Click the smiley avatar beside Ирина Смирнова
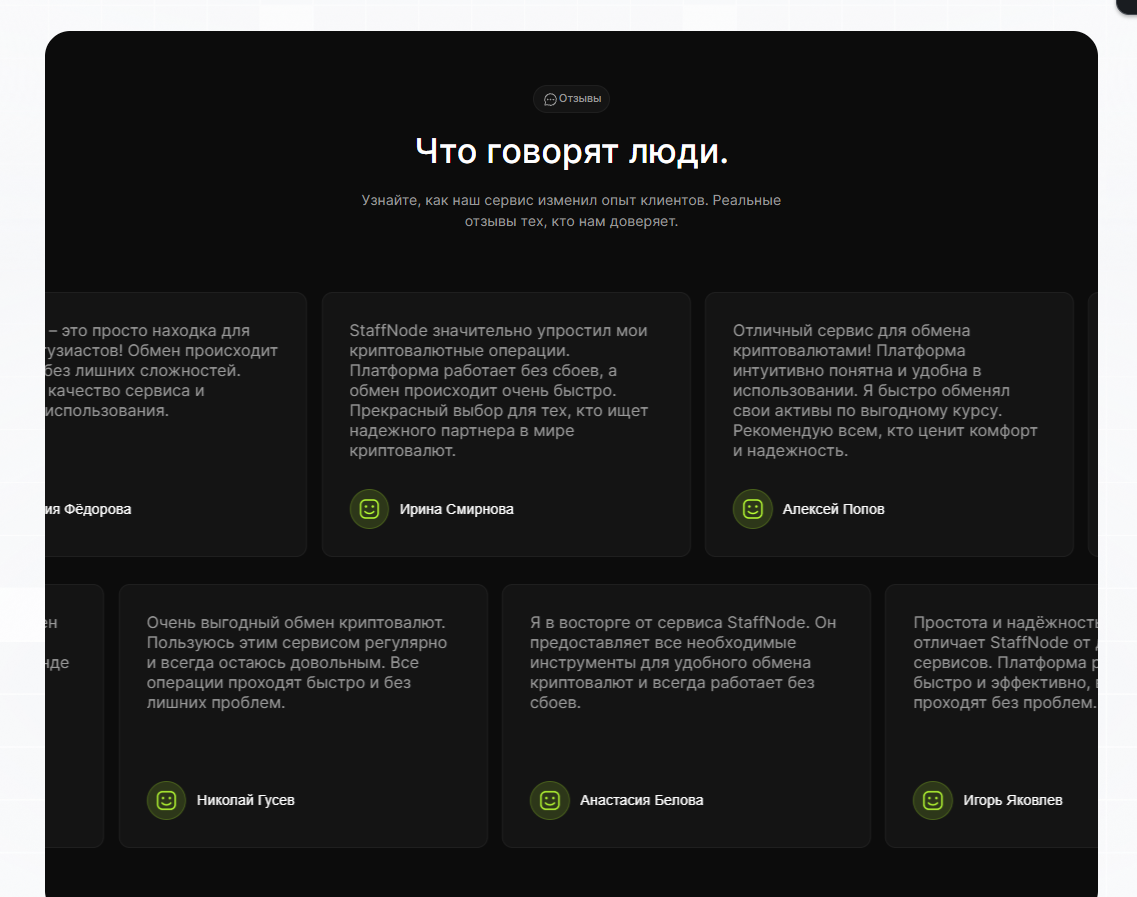1137x897 pixels. point(369,509)
